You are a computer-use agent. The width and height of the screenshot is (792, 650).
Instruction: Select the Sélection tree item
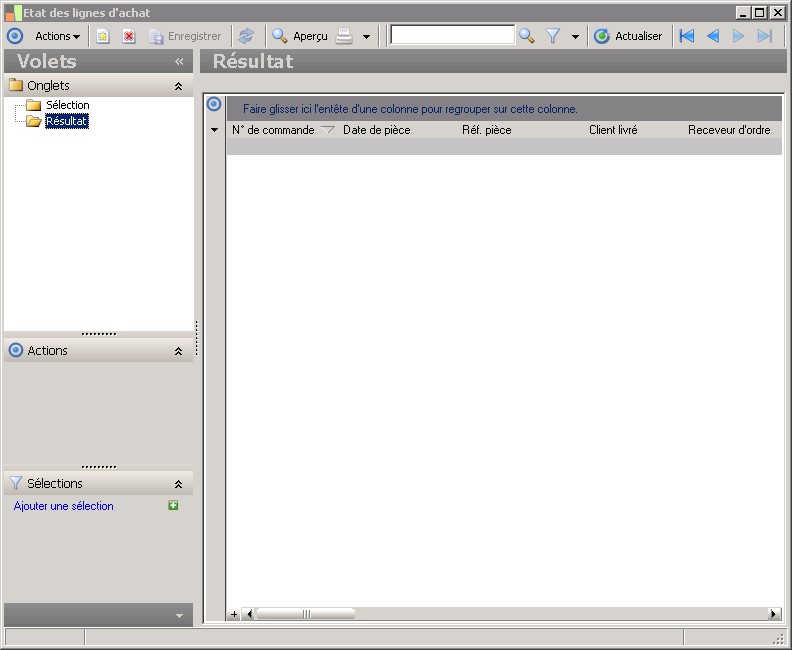[x=68, y=105]
